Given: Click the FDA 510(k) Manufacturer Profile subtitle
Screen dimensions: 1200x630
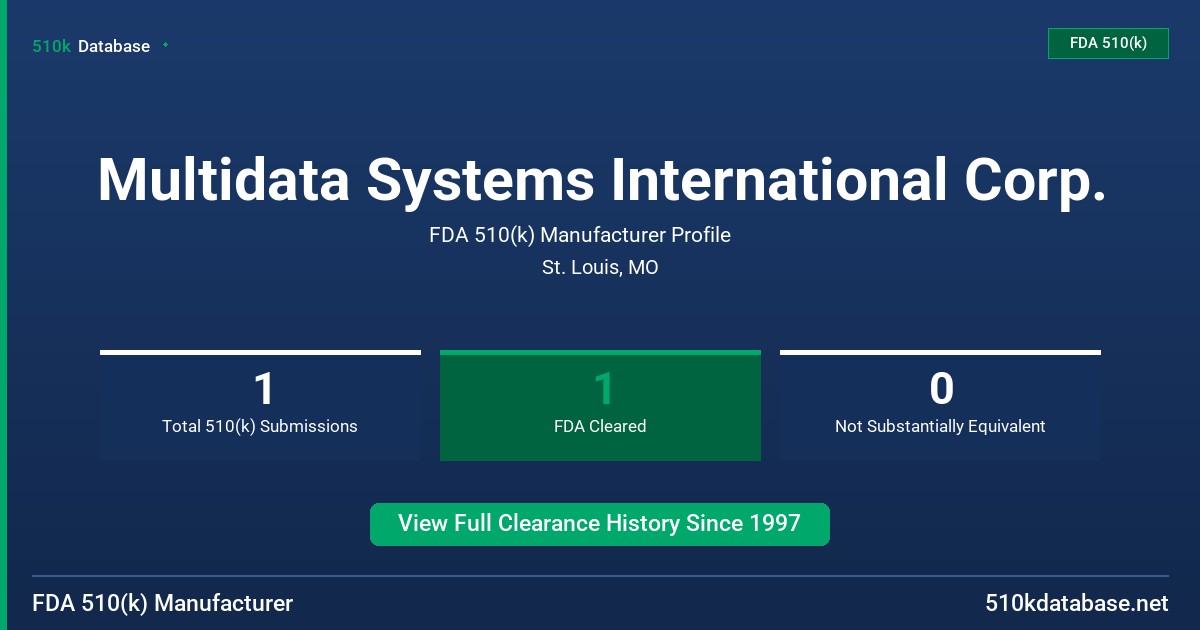Looking at the screenshot, I should click(x=580, y=235).
